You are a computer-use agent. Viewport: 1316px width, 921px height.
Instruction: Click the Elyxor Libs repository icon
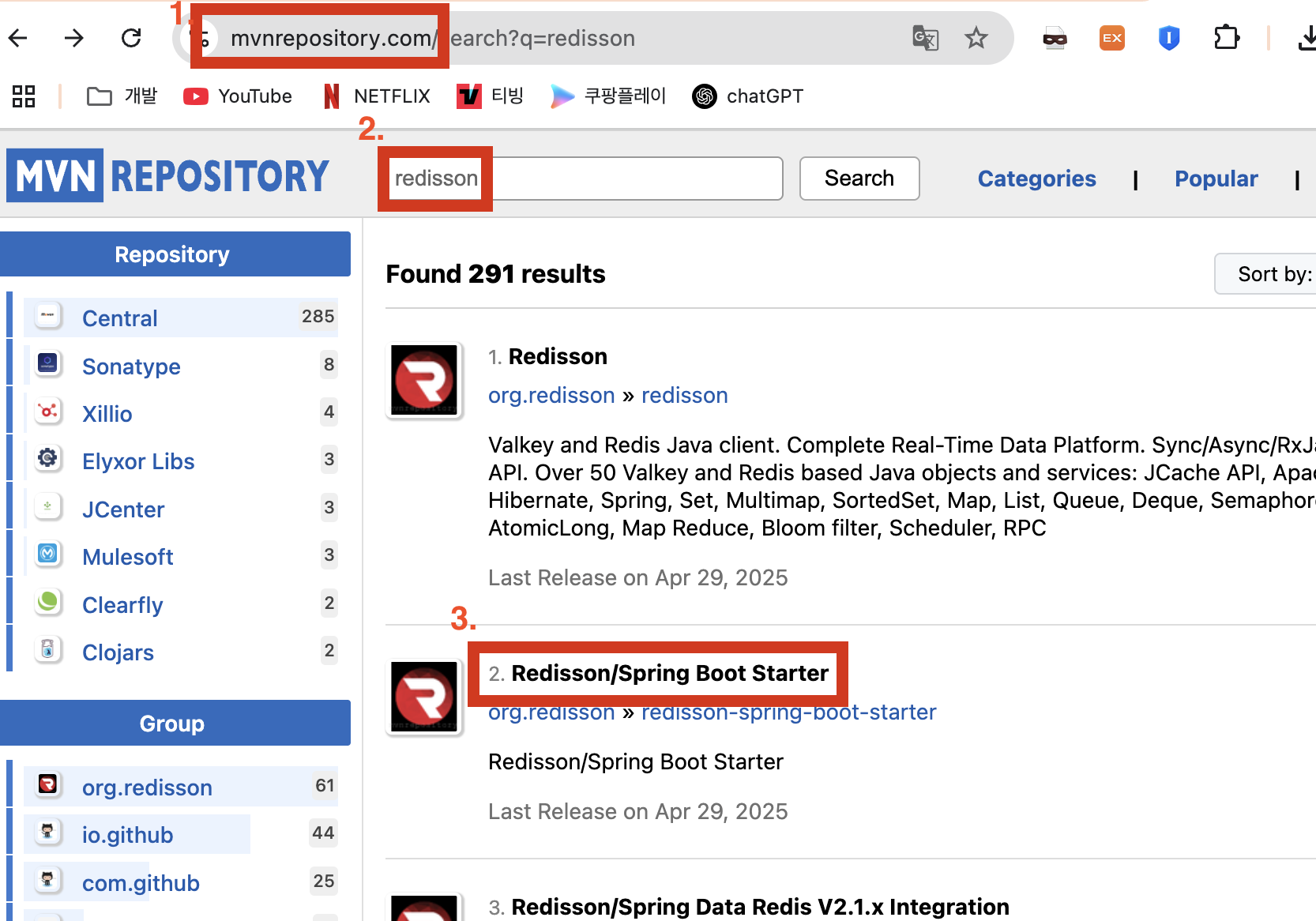tap(48, 459)
